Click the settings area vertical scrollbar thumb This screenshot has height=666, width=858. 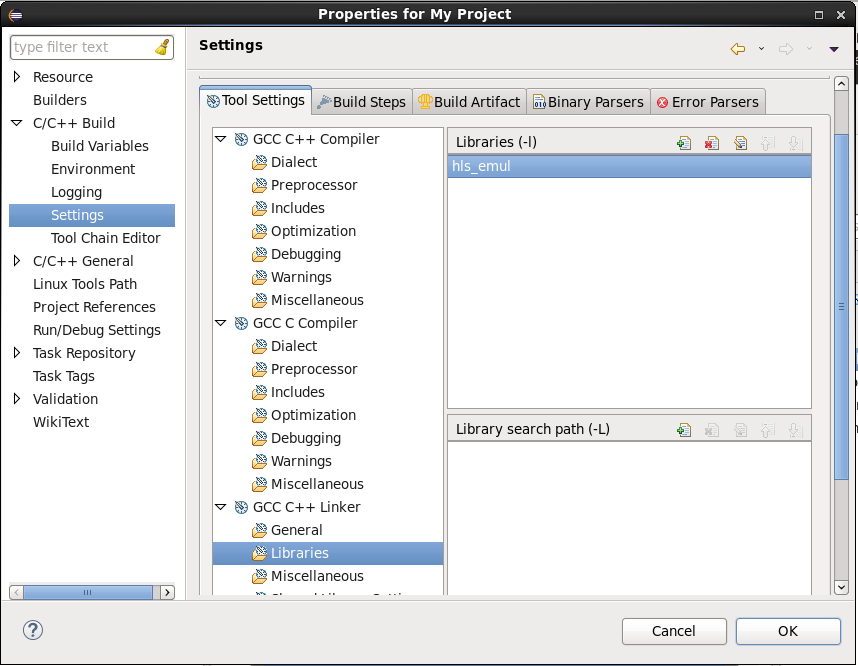point(841,307)
